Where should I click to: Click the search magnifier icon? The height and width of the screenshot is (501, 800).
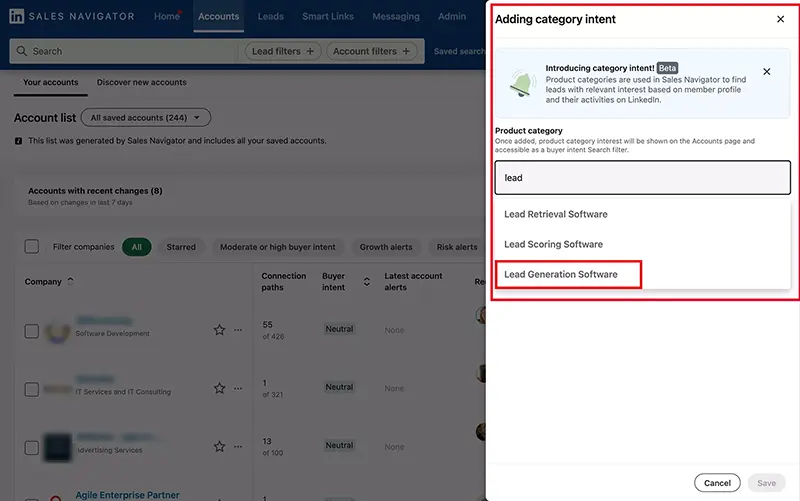(21, 51)
